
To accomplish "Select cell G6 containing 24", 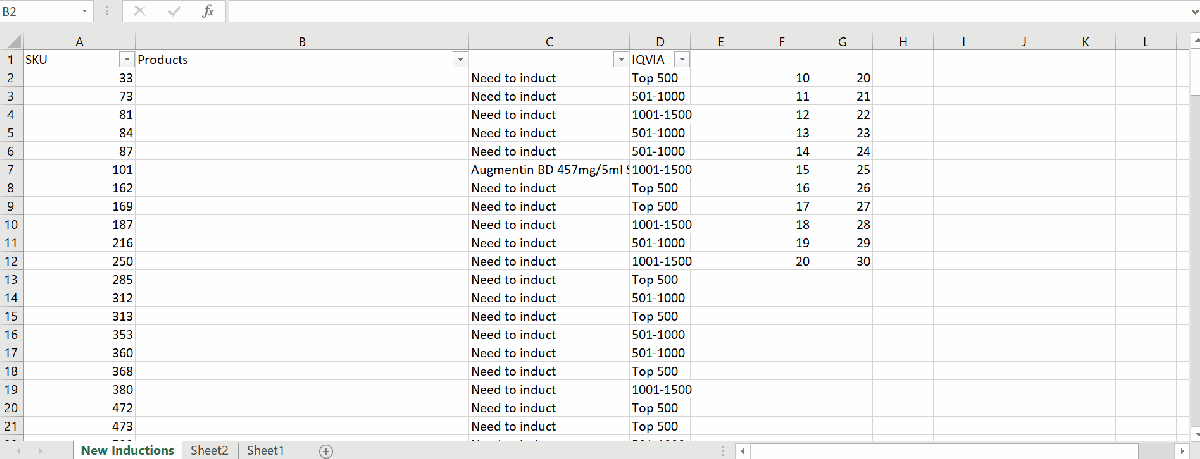I will tap(842, 151).
